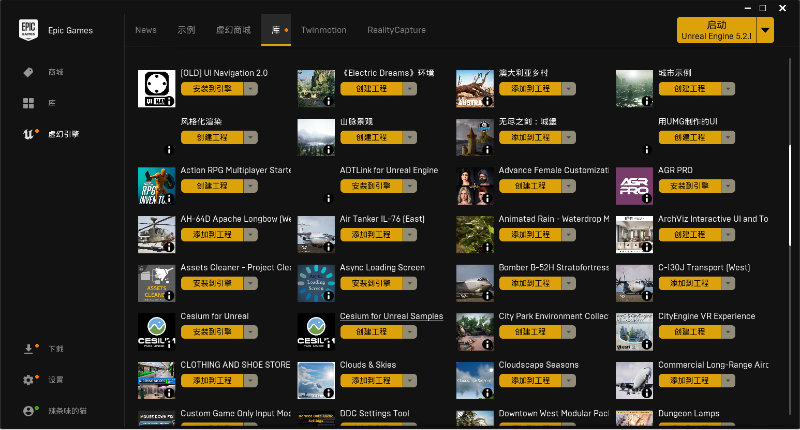Open the user account avatar icon
Image resolution: width=800 pixels, height=430 pixels.
coord(28,411)
